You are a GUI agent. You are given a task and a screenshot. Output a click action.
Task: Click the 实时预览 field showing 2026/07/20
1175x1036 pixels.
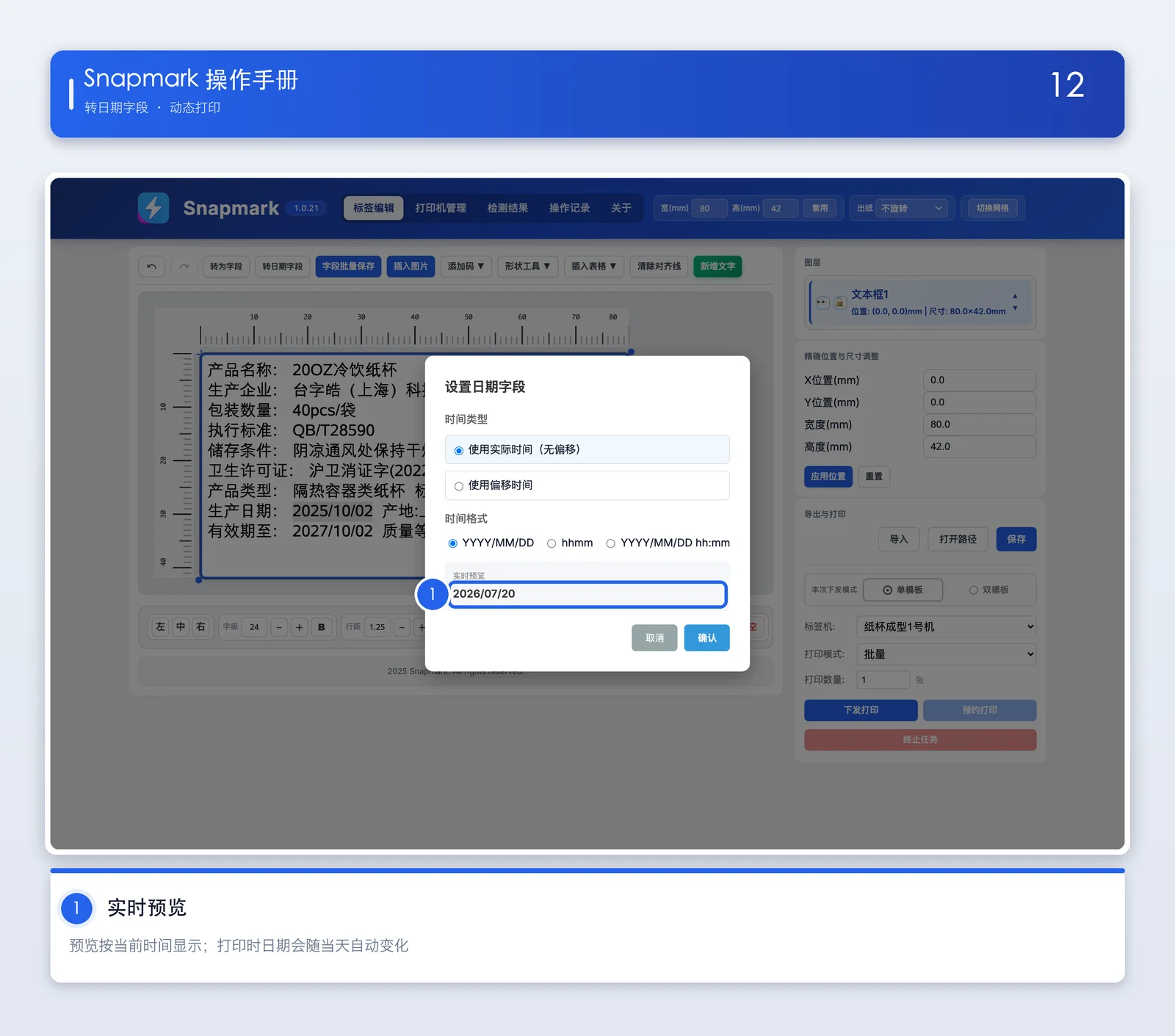(x=587, y=594)
